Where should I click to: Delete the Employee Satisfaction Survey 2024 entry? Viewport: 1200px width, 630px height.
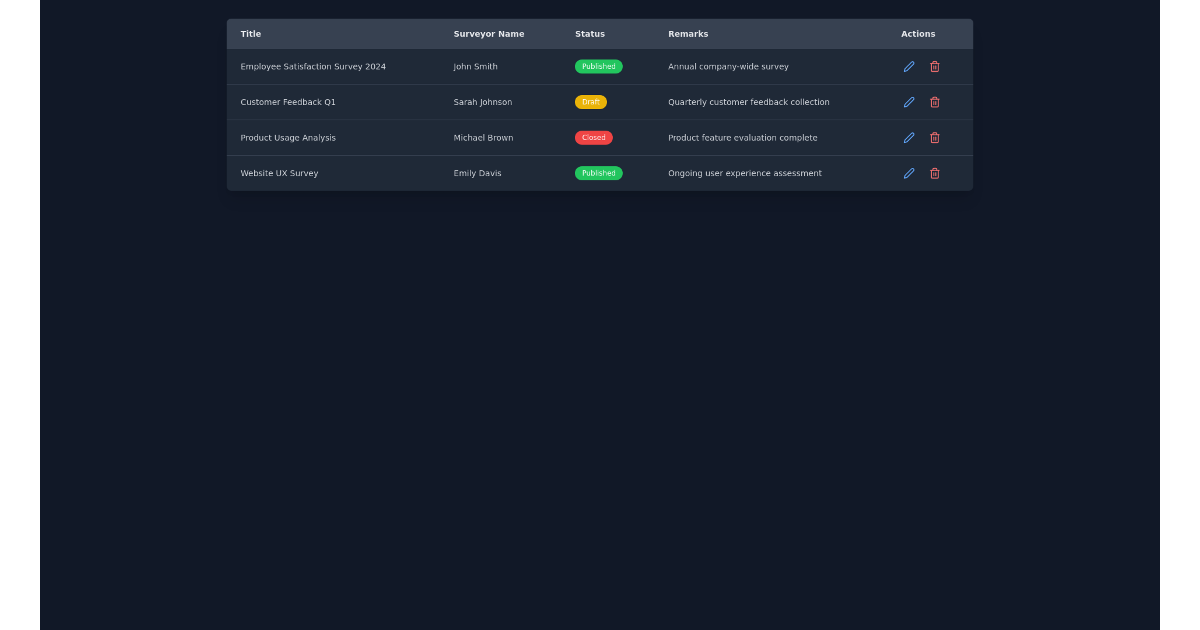[x=935, y=66]
